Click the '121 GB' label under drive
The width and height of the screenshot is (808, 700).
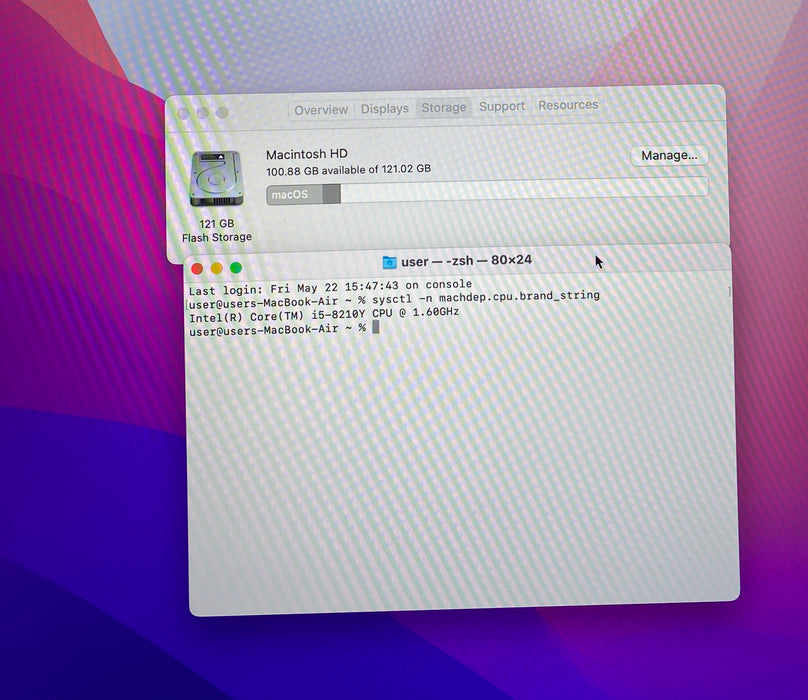216,224
